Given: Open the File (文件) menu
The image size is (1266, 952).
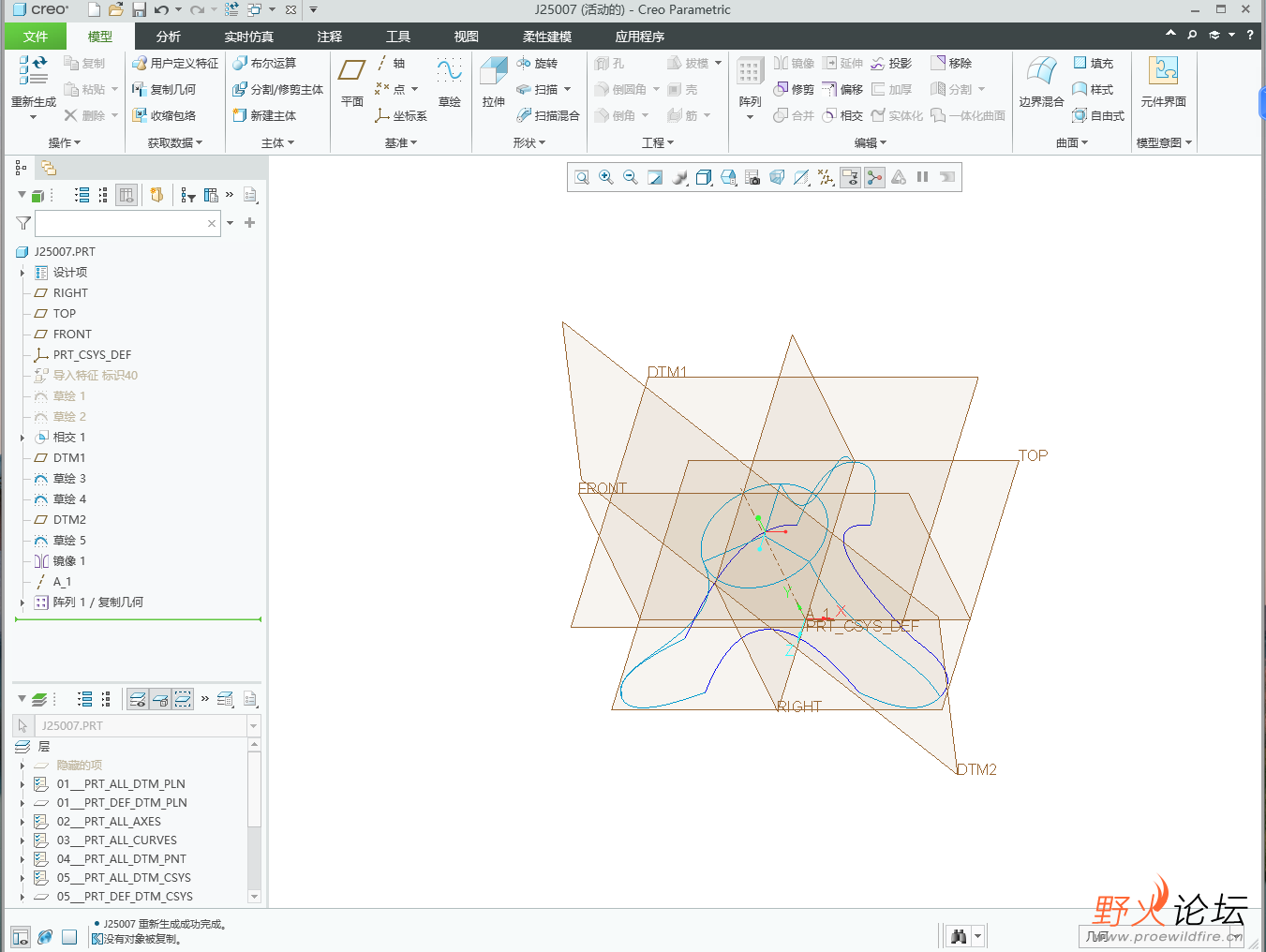Looking at the screenshot, I should [36, 37].
